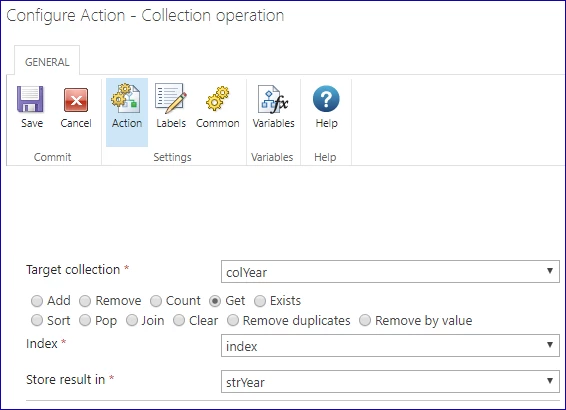The image size is (566, 410).
Task: Open the Labels pencil icon
Action: point(171,98)
